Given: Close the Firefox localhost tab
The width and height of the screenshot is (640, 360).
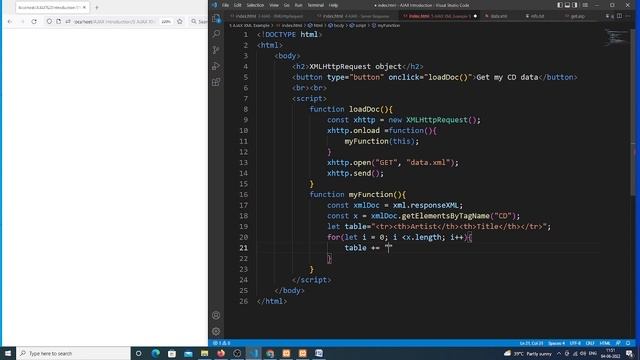Looking at the screenshot, I should (x=84, y=7).
